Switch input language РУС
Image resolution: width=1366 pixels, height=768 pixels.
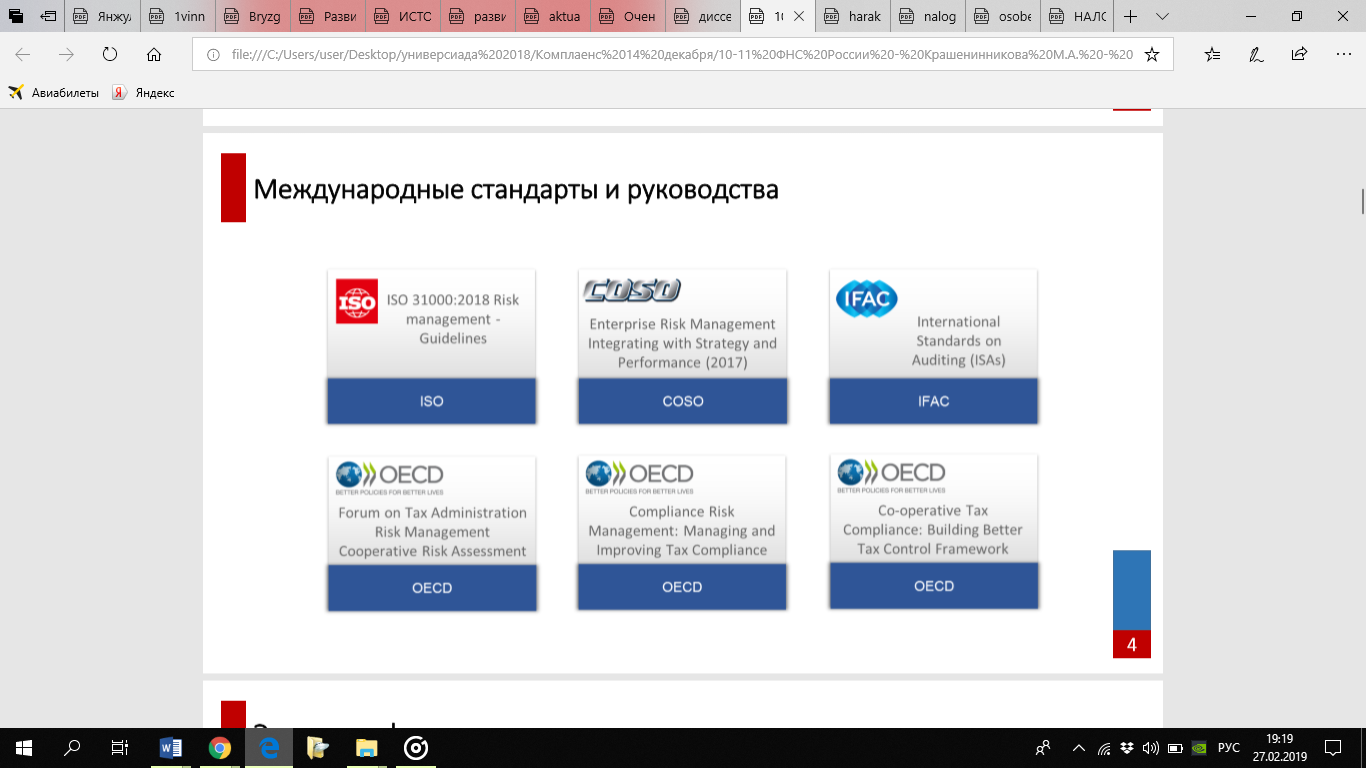pyautogui.click(x=1229, y=747)
